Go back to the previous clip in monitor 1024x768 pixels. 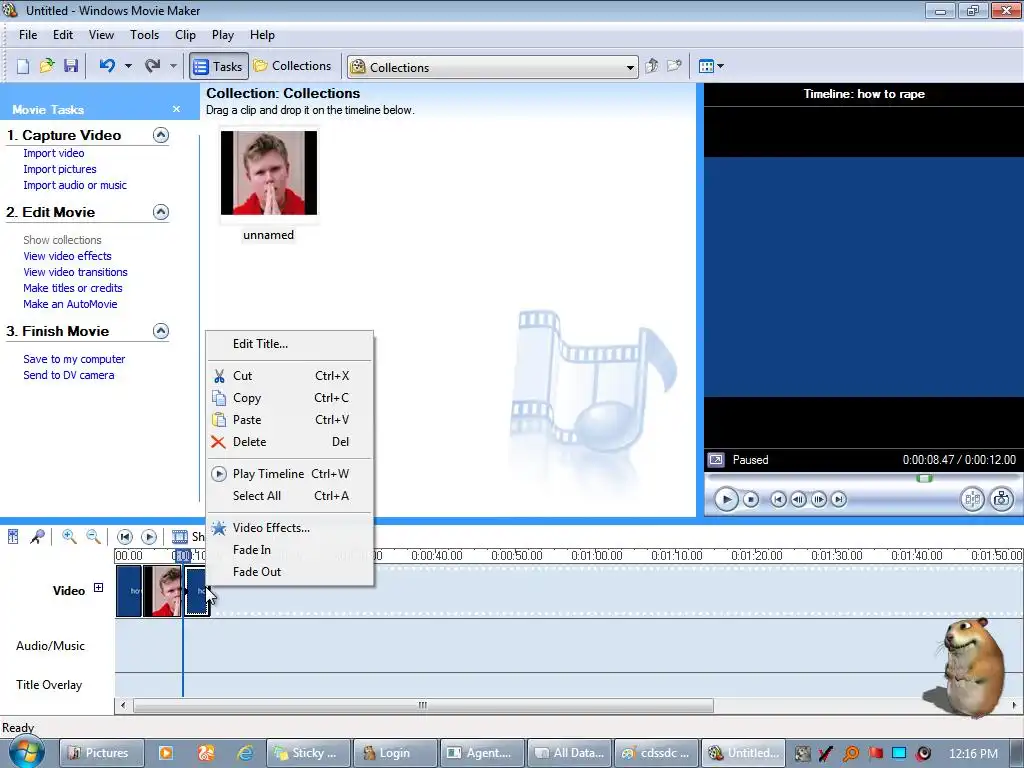(x=778, y=500)
